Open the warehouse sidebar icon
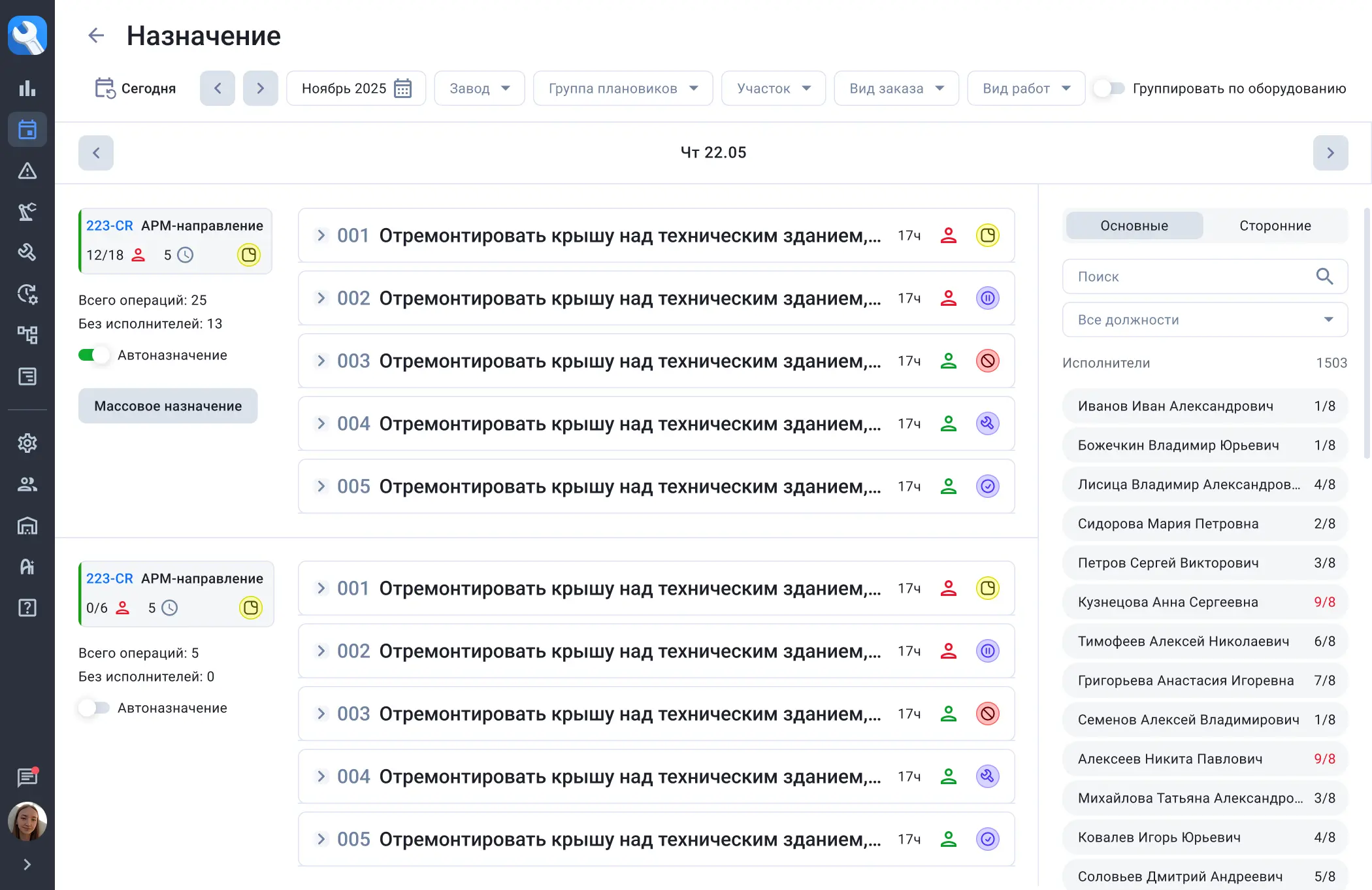 [x=27, y=525]
